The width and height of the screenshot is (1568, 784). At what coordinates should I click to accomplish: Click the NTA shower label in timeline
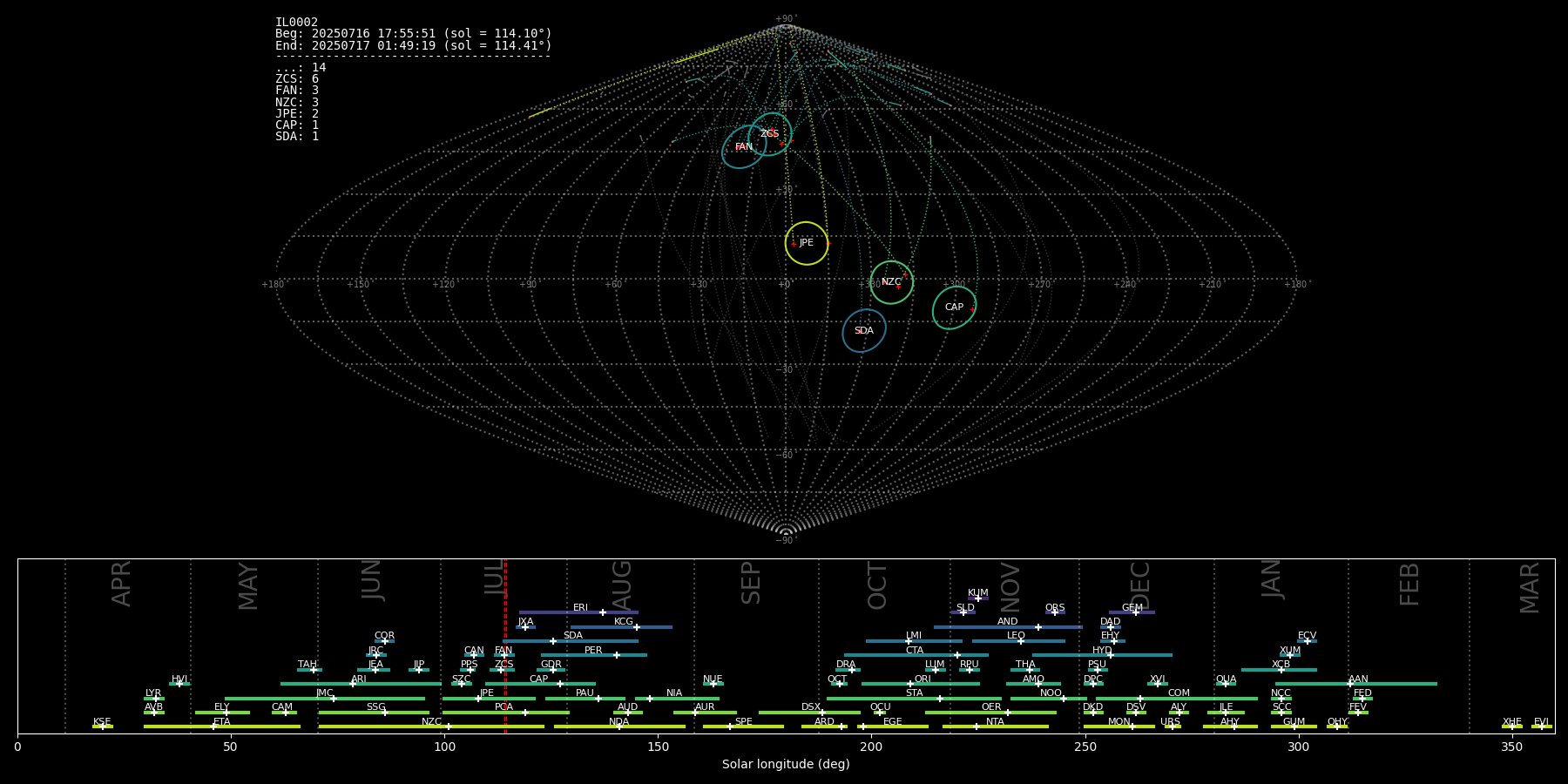coord(995,722)
